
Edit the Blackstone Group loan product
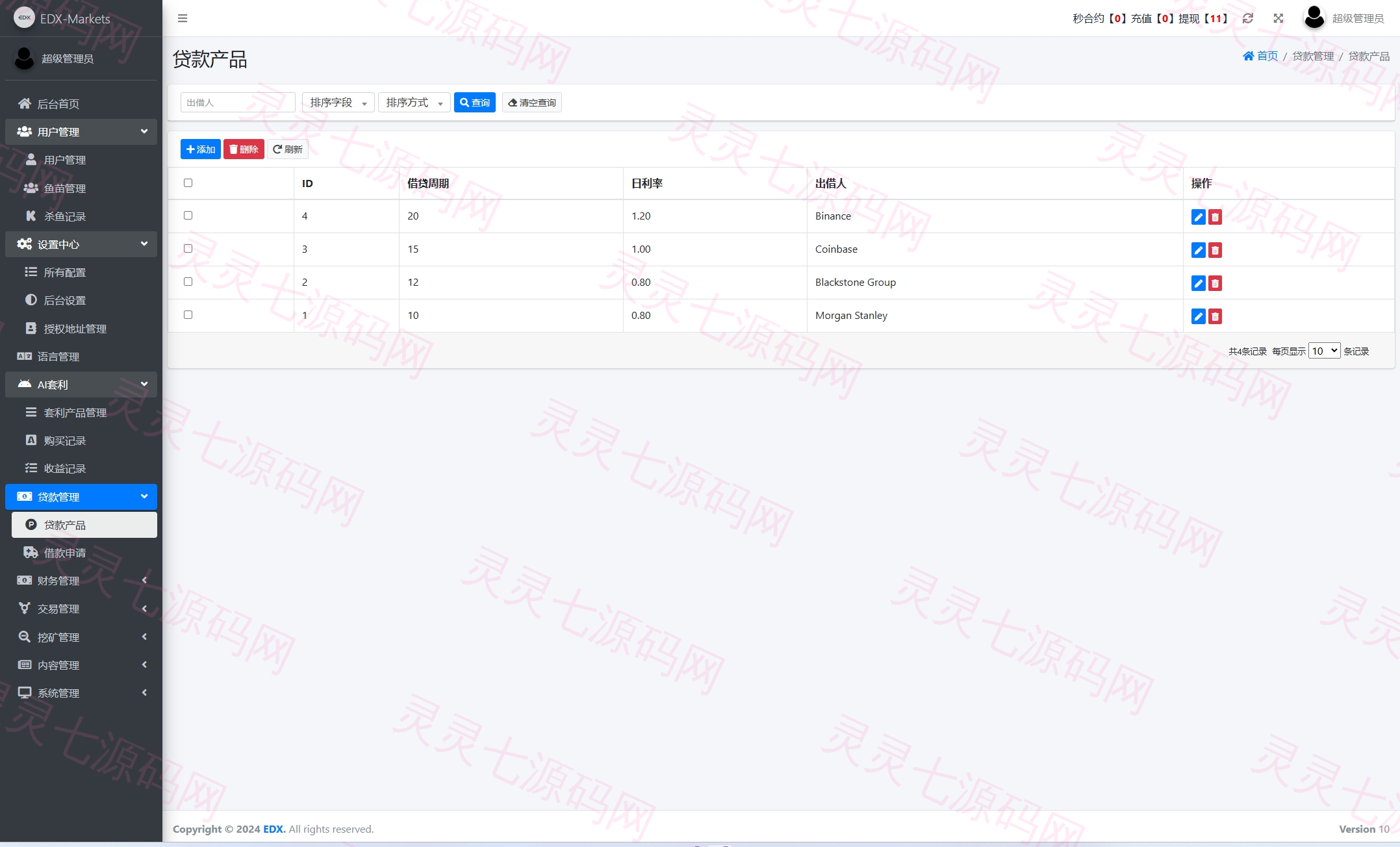(1198, 283)
